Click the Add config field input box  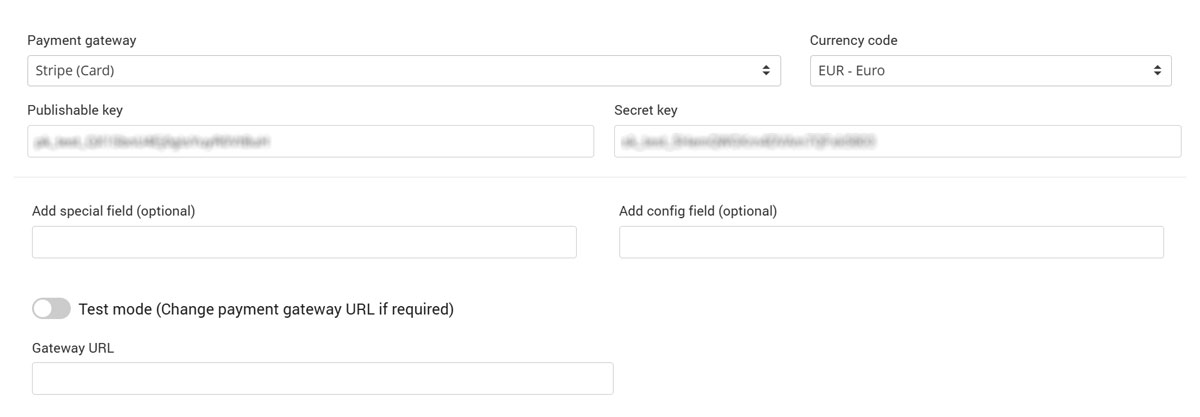point(891,242)
